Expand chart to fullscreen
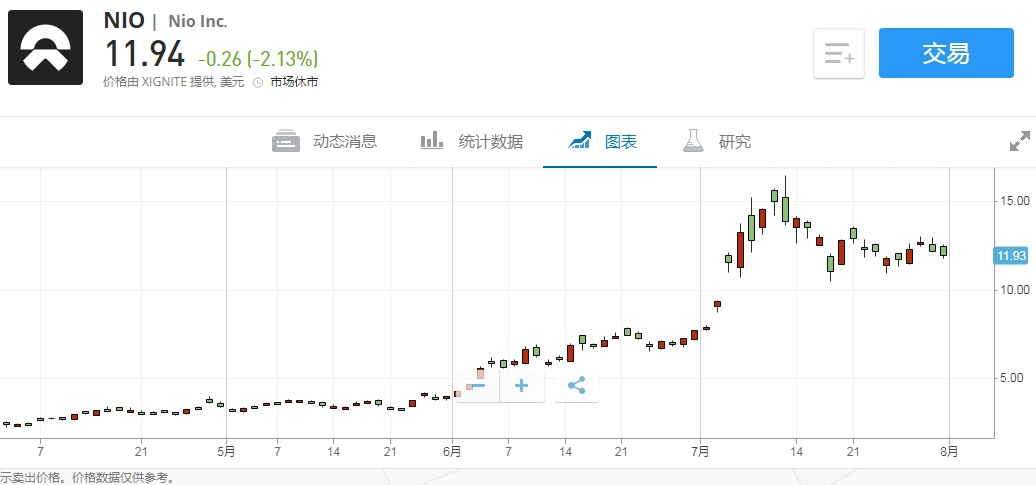Image resolution: width=1036 pixels, height=485 pixels. coord(1019,141)
